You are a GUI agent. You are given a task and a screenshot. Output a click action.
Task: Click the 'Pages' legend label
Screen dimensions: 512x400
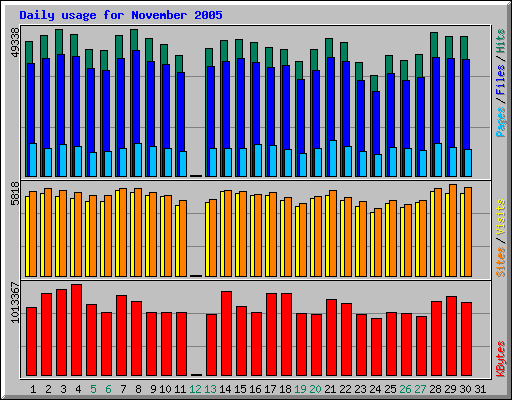[x=501, y=122]
